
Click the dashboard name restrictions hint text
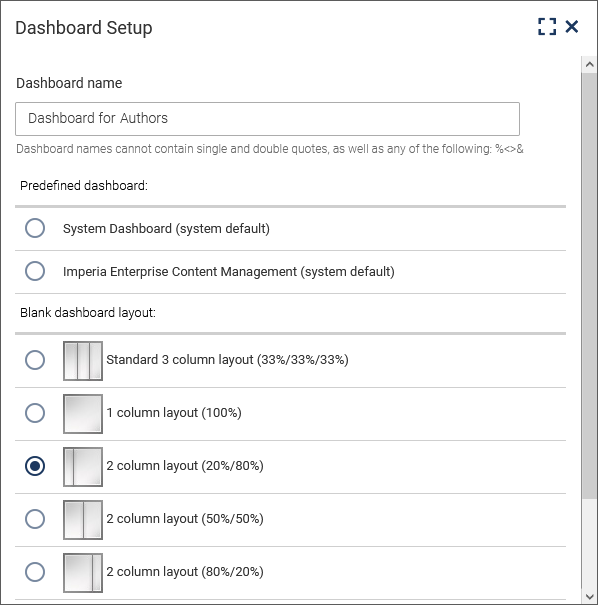tap(270, 149)
